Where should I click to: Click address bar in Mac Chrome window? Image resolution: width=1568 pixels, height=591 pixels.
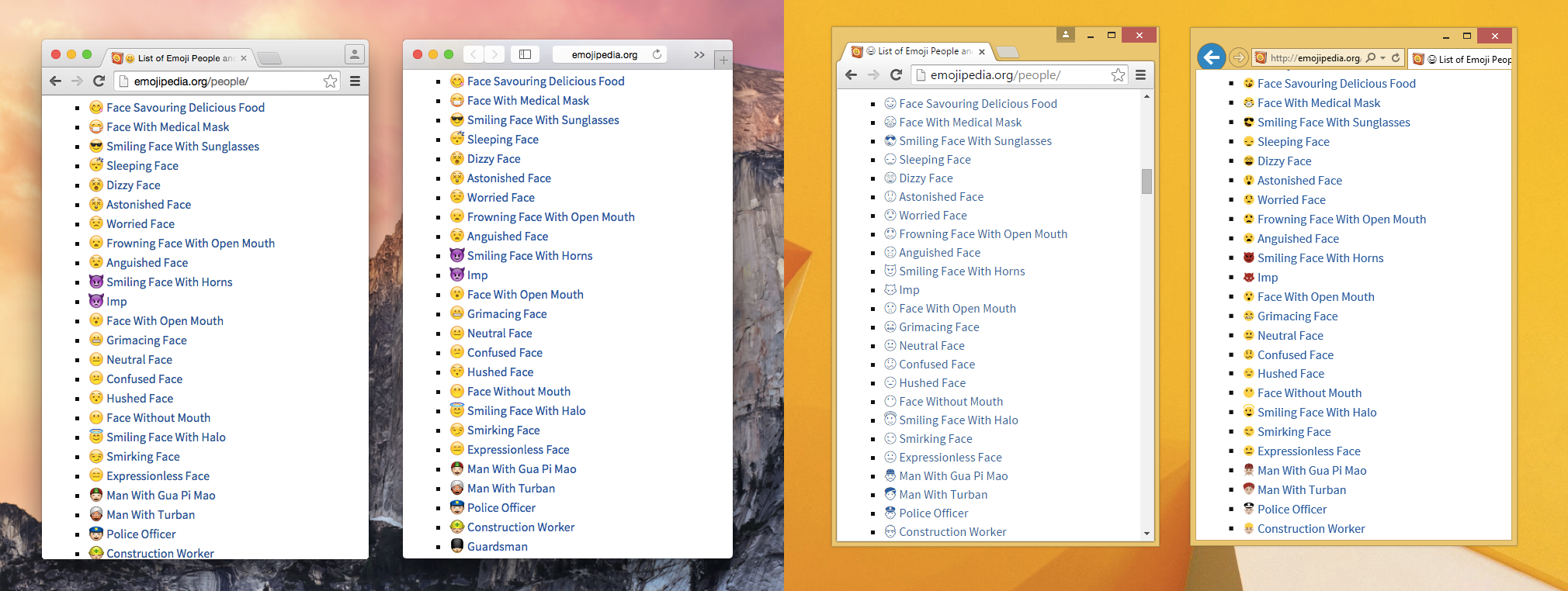tap(227, 81)
